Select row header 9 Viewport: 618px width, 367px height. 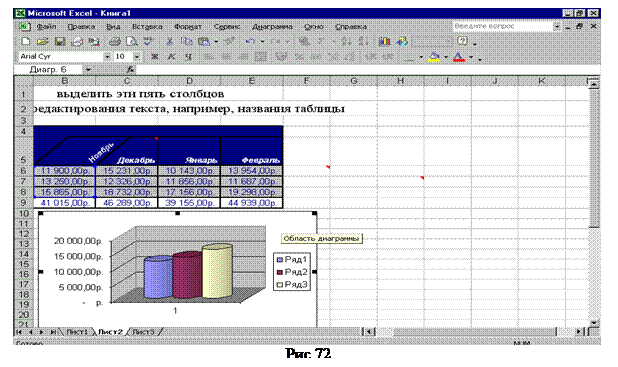tap(24, 203)
